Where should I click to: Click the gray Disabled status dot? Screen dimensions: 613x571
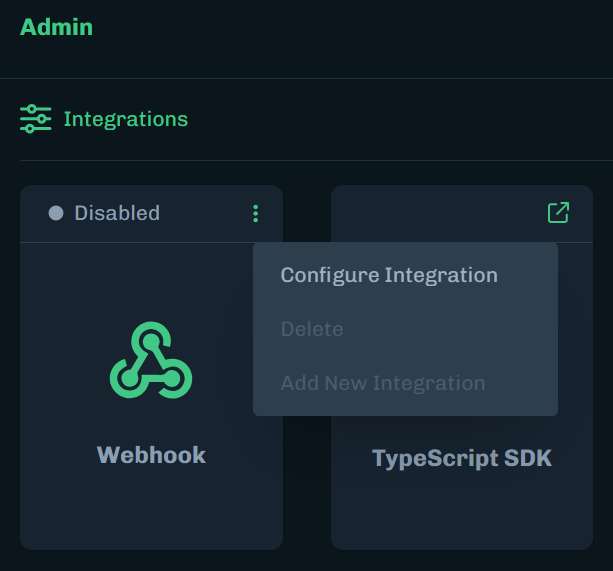point(56,213)
